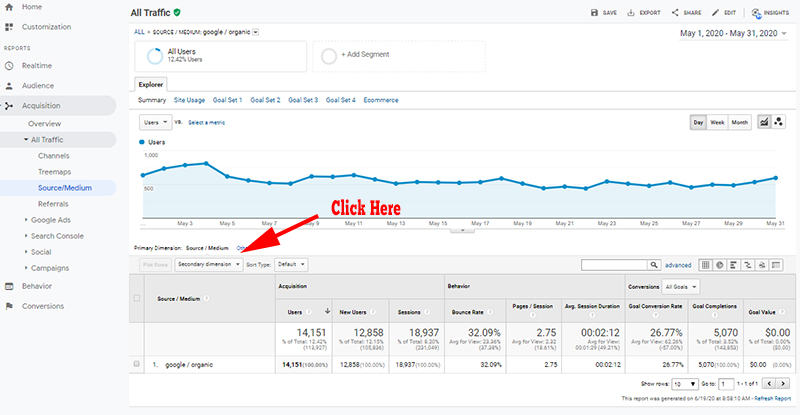This screenshot has width=800, height=415.
Task: Share this report
Action: [x=686, y=13]
